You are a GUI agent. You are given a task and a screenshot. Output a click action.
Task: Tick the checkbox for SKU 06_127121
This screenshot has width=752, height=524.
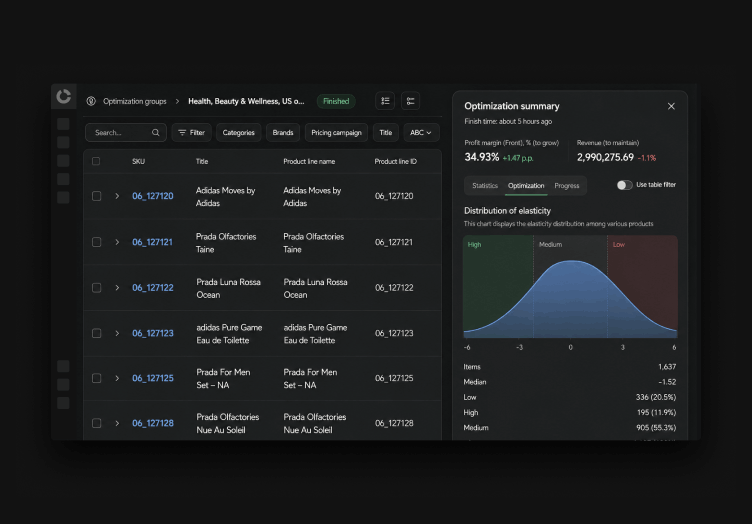pos(96,242)
